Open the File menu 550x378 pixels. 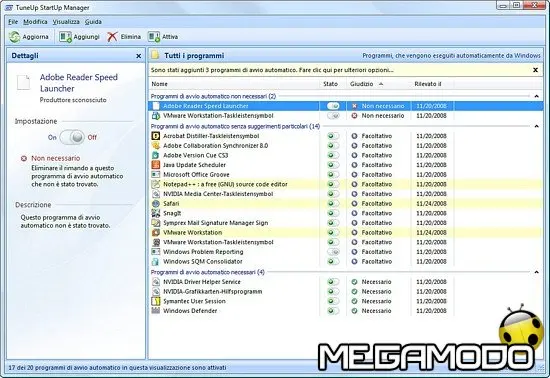(x=13, y=22)
